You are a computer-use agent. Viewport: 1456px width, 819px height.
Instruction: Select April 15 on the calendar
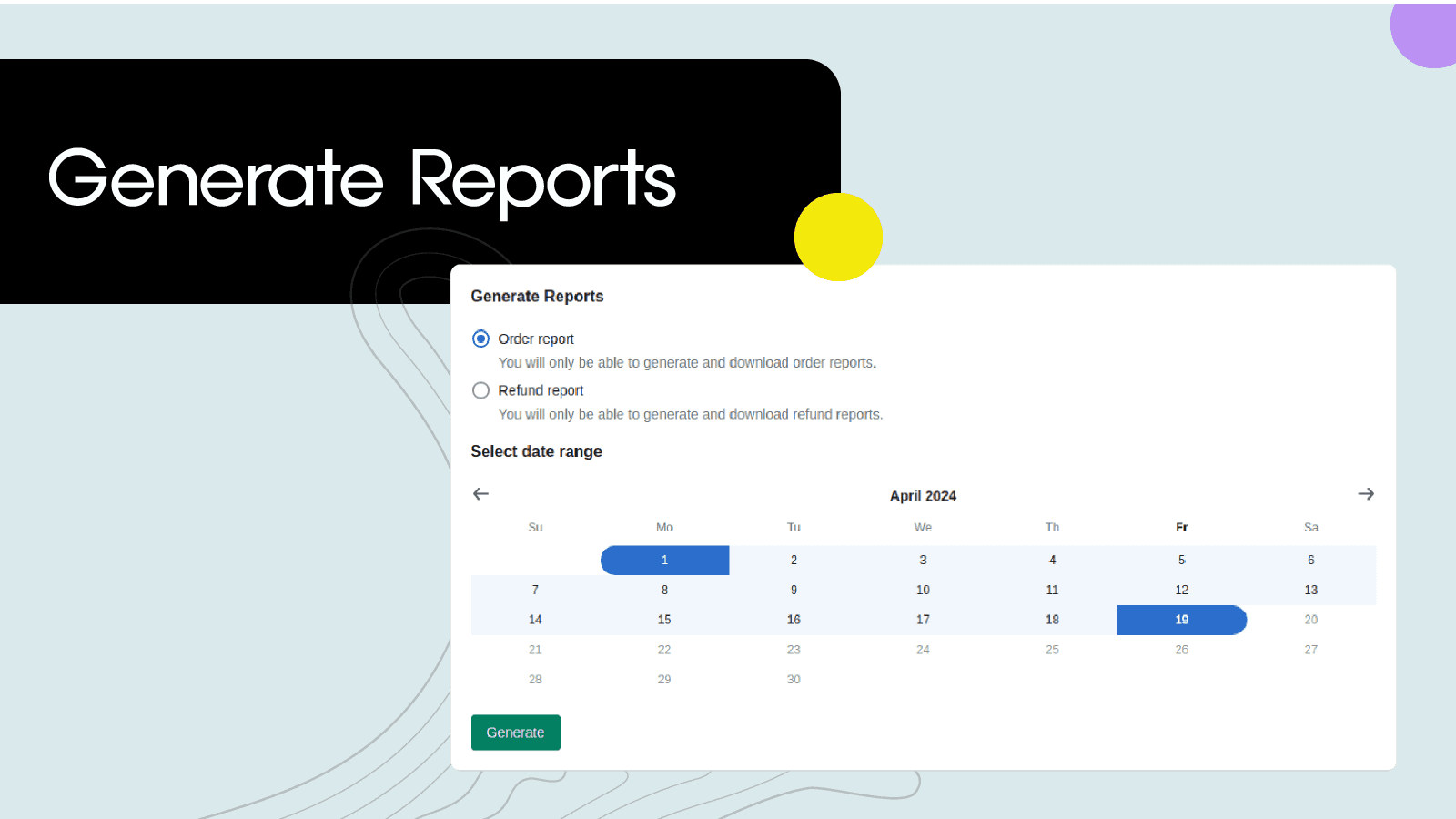pos(664,620)
